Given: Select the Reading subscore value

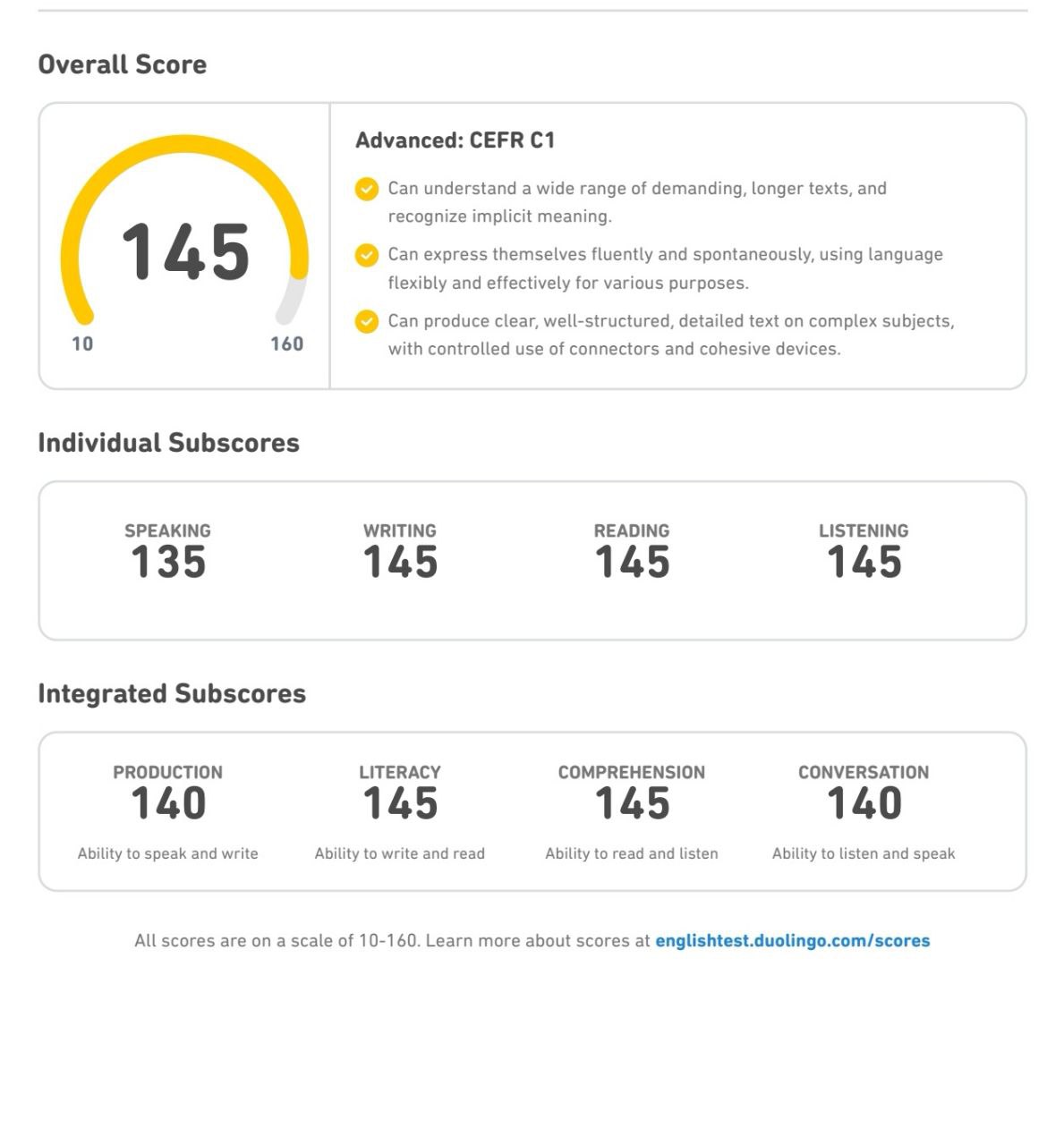Looking at the screenshot, I should pyautogui.click(x=633, y=563).
